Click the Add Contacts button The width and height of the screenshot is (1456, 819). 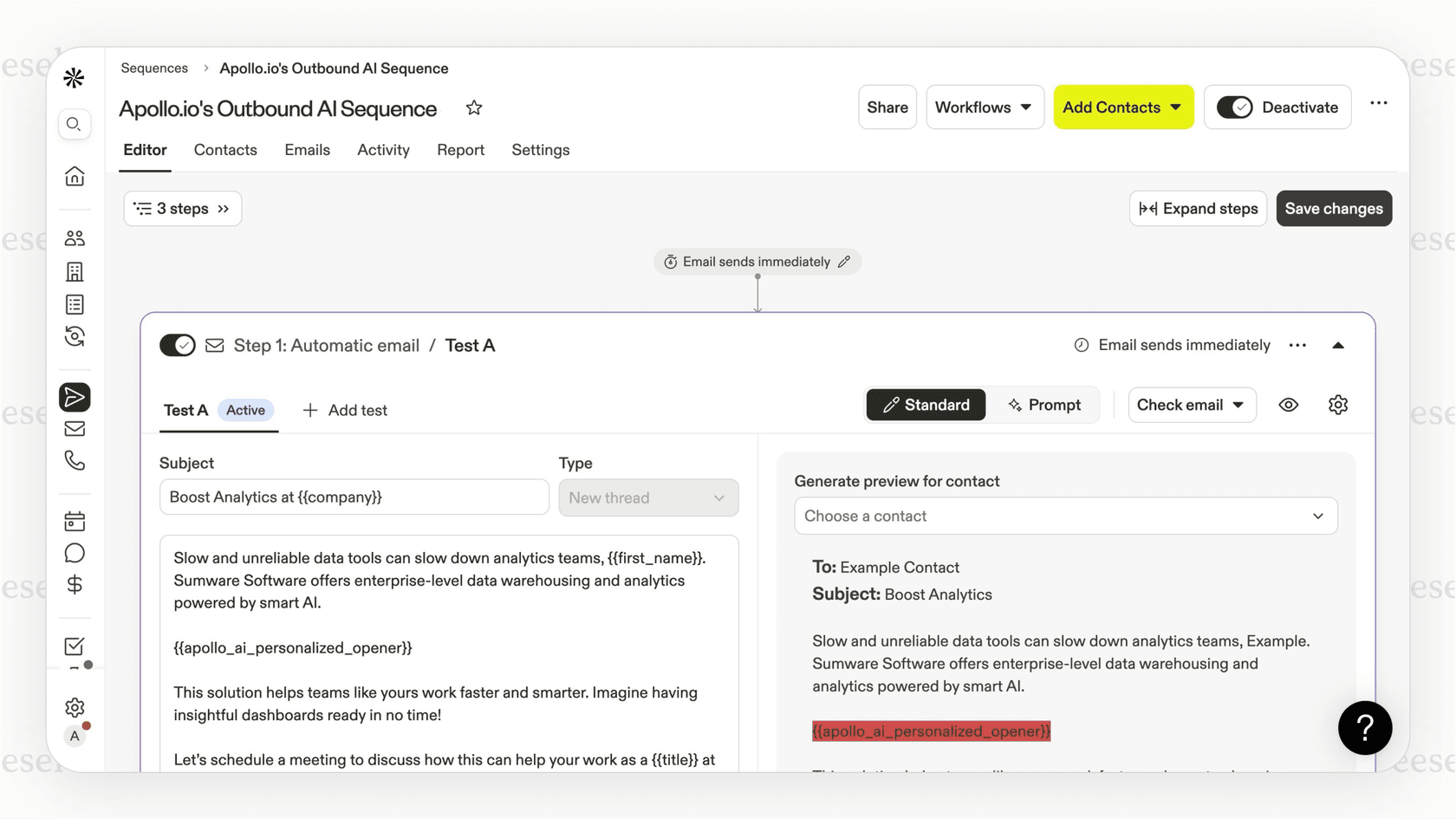[1123, 107]
